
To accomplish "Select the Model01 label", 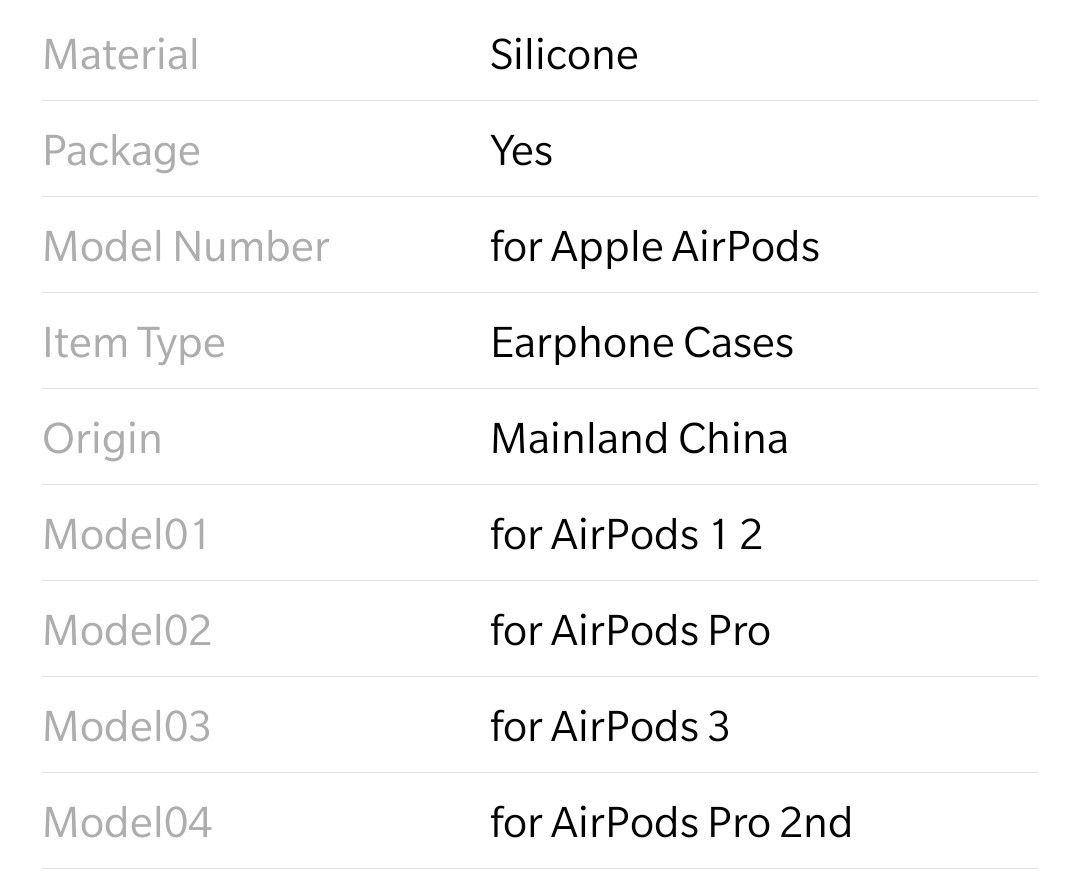I will point(125,535).
